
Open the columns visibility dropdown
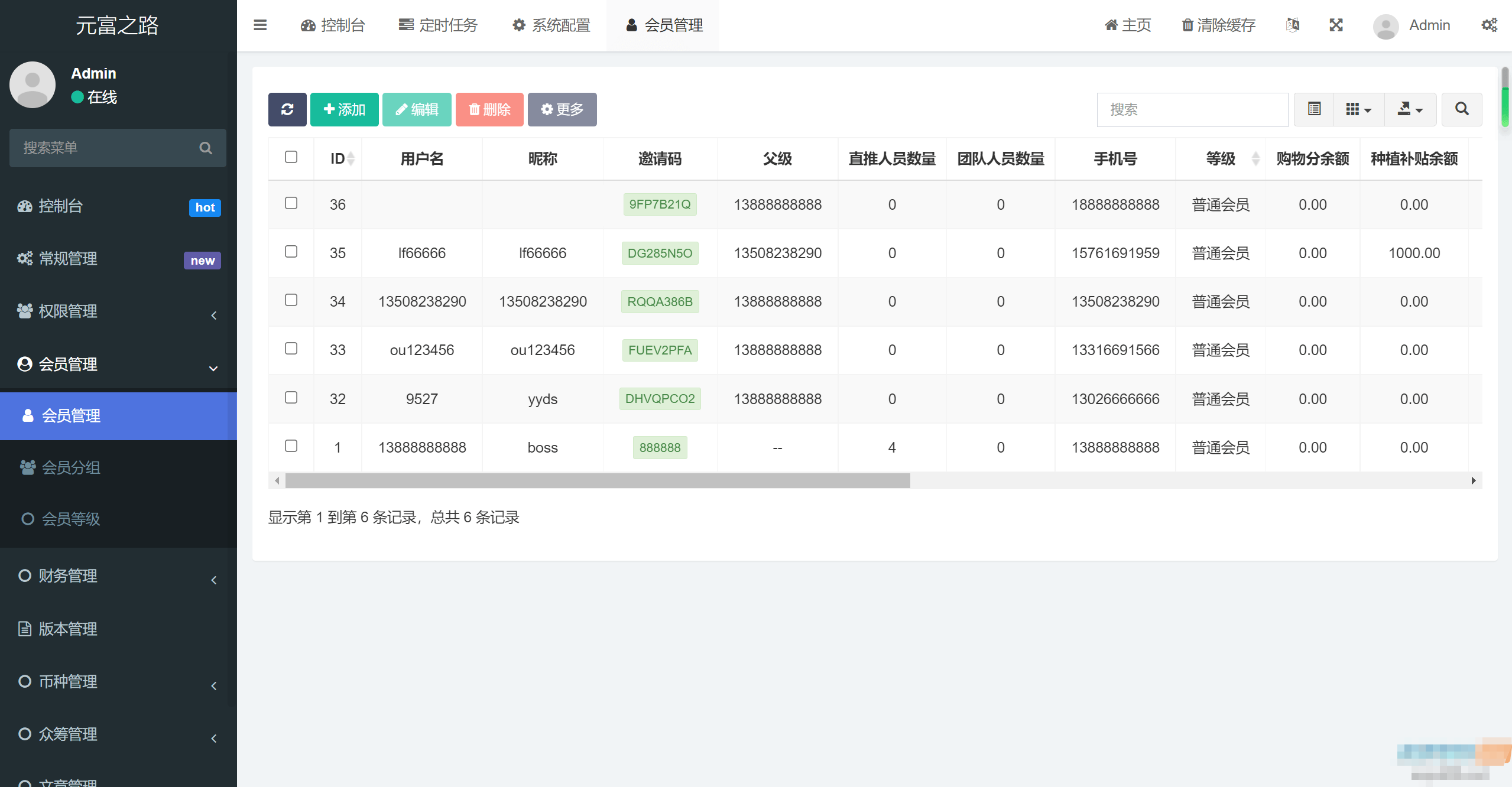(1359, 109)
